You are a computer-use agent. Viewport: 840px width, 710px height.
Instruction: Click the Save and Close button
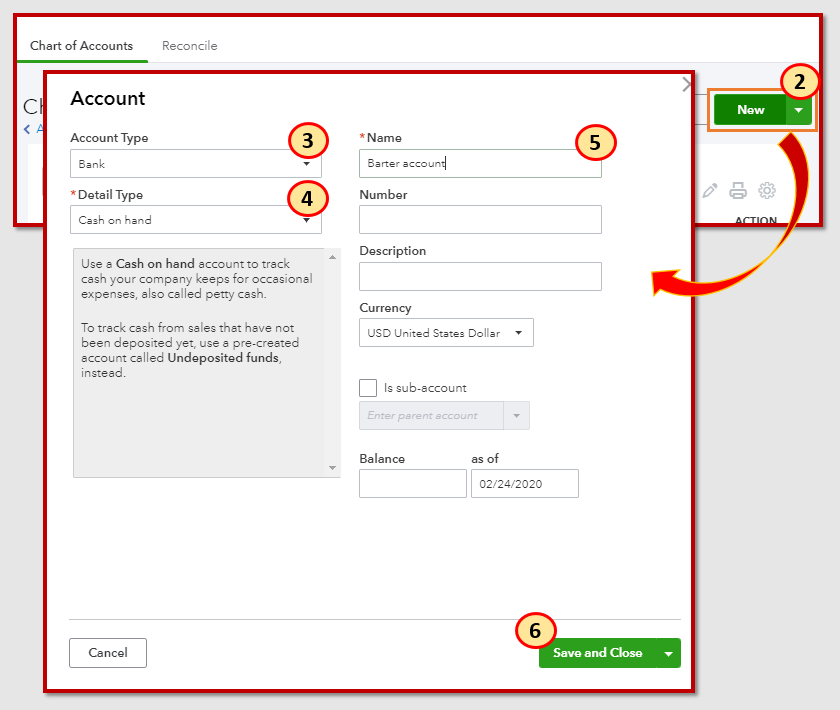click(598, 653)
